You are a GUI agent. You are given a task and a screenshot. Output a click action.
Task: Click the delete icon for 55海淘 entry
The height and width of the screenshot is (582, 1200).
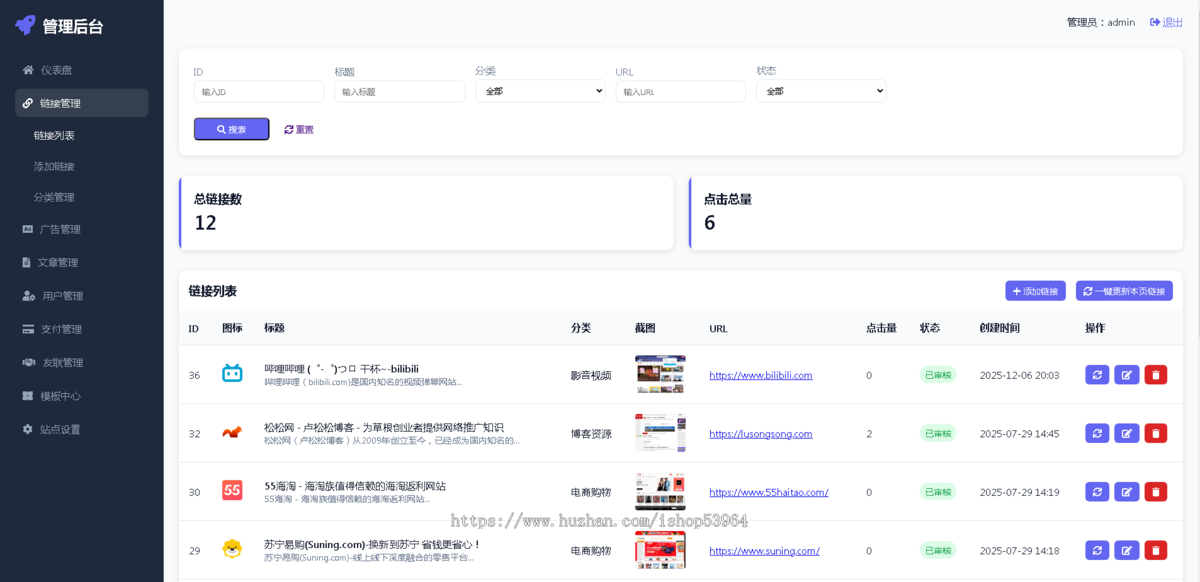click(x=1156, y=491)
